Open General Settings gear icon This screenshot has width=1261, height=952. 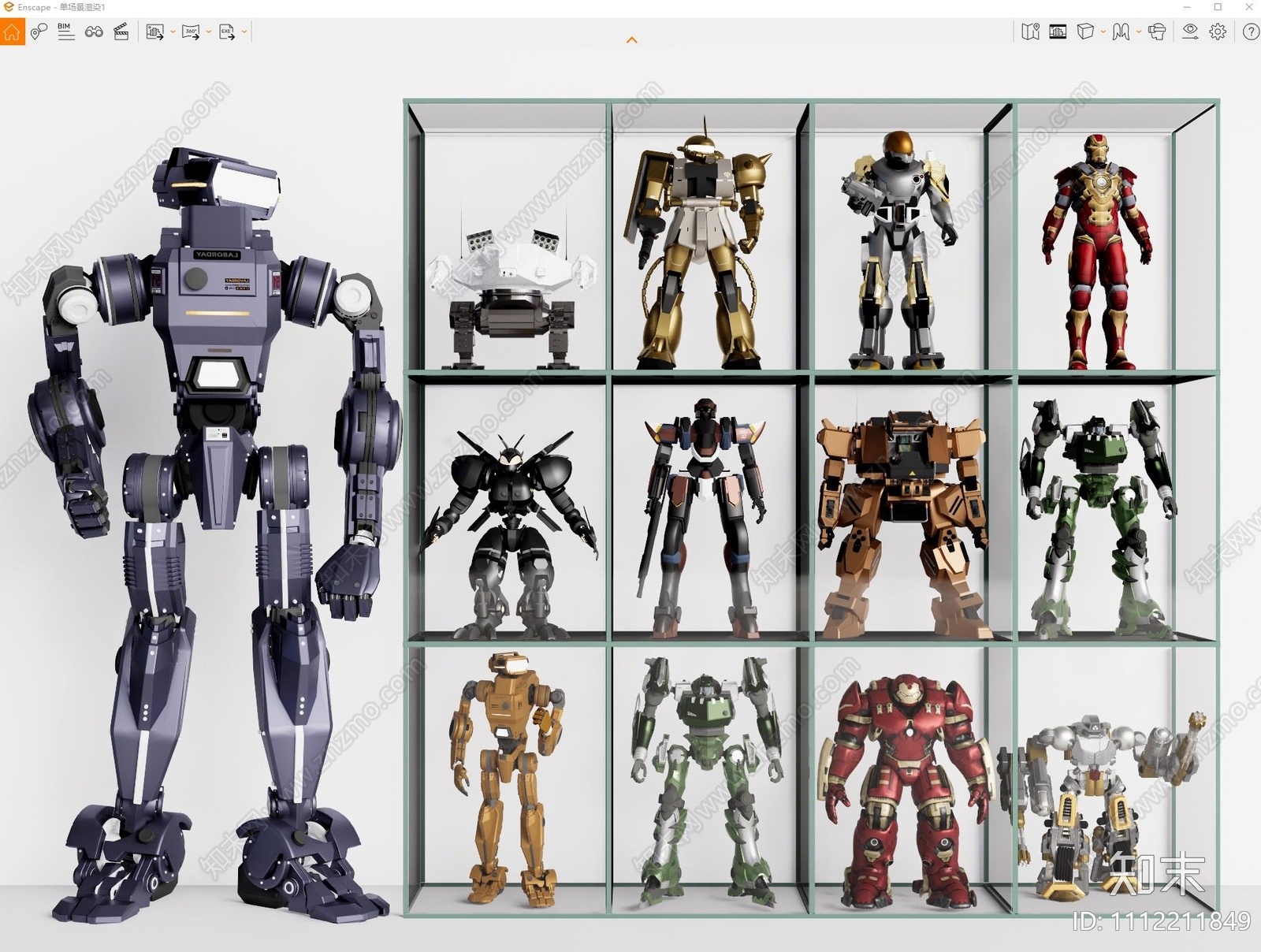pyautogui.click(x=1218, y=32)
